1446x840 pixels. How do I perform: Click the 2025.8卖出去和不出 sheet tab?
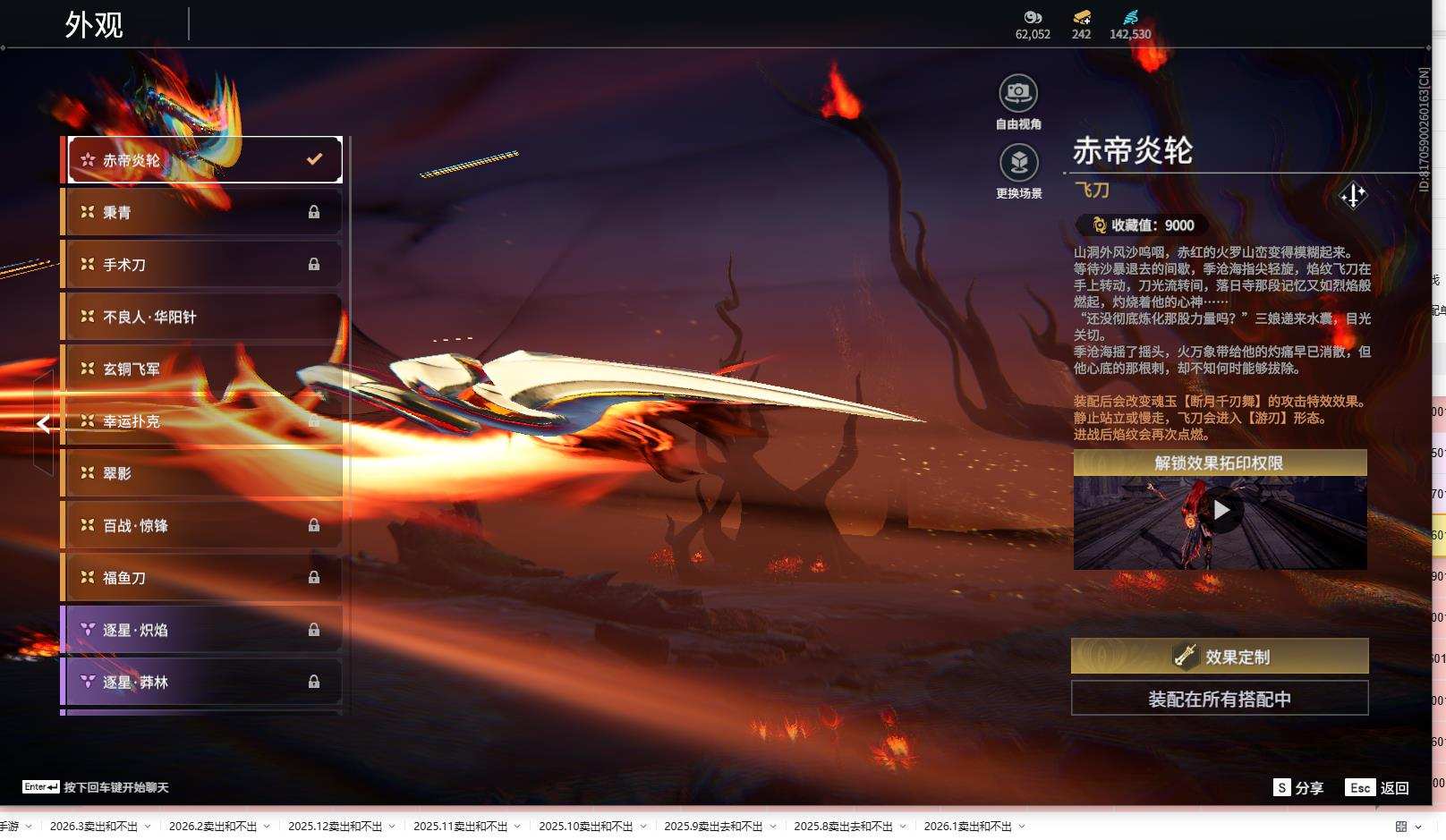[843, 827]
